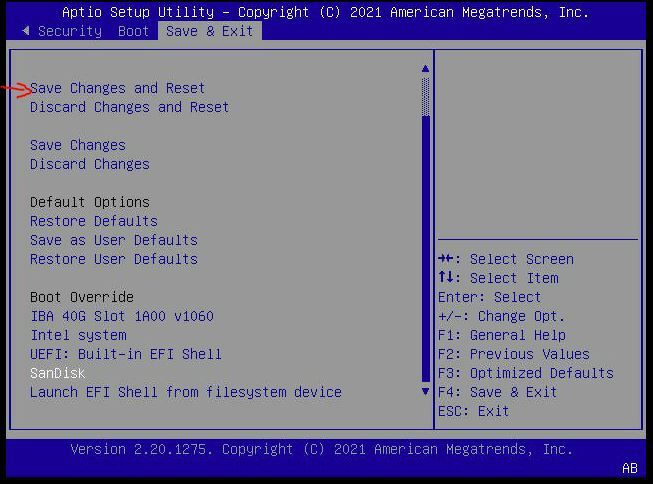Select Intel system boot override
Screen dimensions: 653x484
(x=78, y=335)
